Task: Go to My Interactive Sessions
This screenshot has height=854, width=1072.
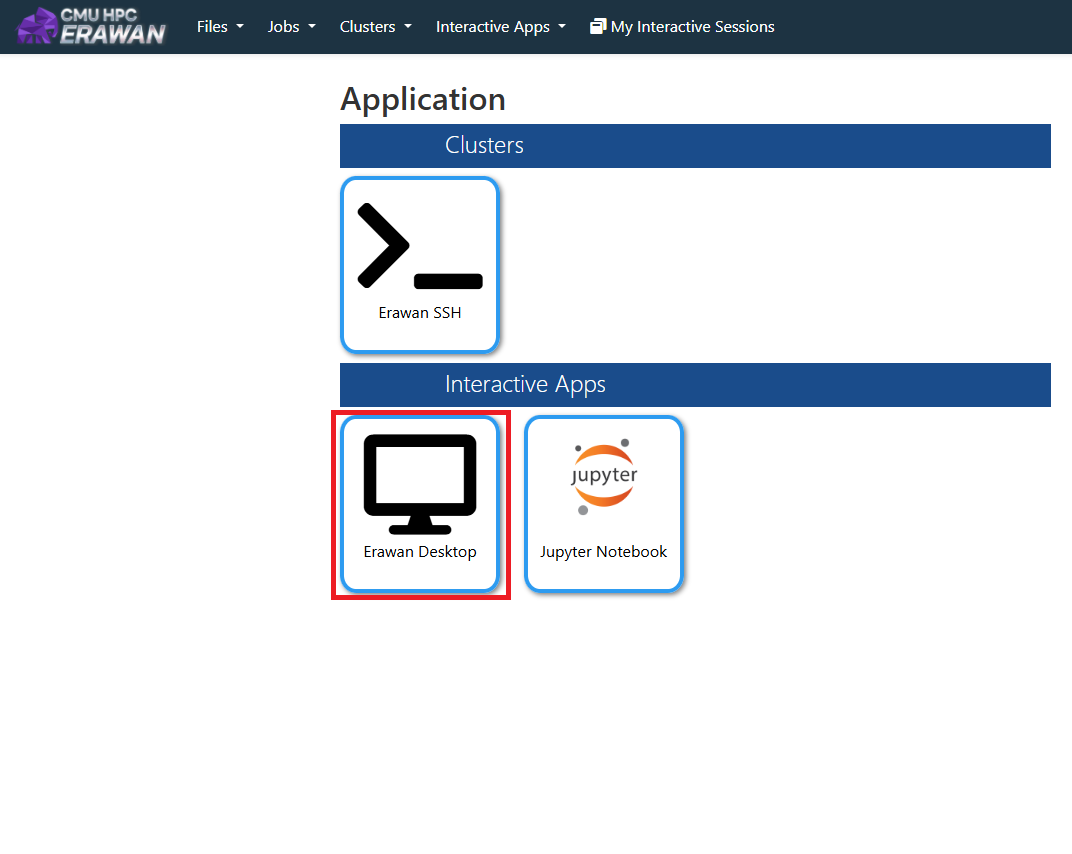Action: point(692,27)
